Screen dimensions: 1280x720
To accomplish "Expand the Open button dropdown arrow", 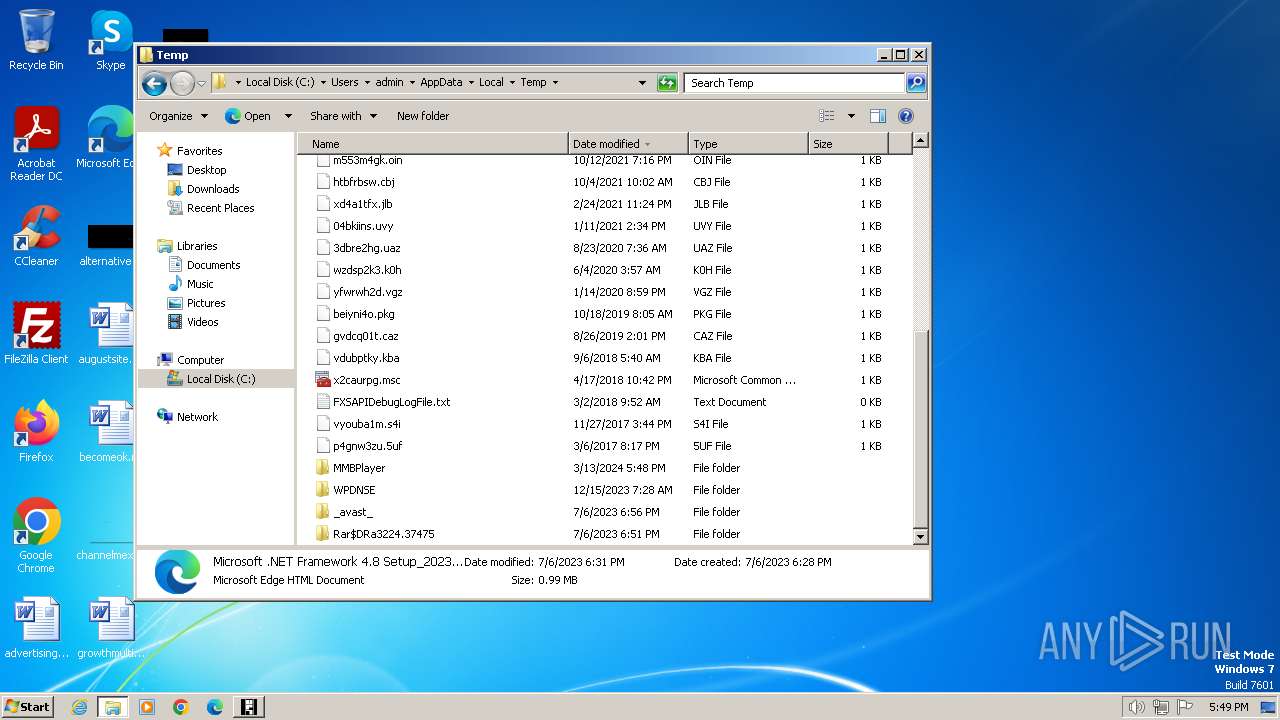I will click(288, 116).
